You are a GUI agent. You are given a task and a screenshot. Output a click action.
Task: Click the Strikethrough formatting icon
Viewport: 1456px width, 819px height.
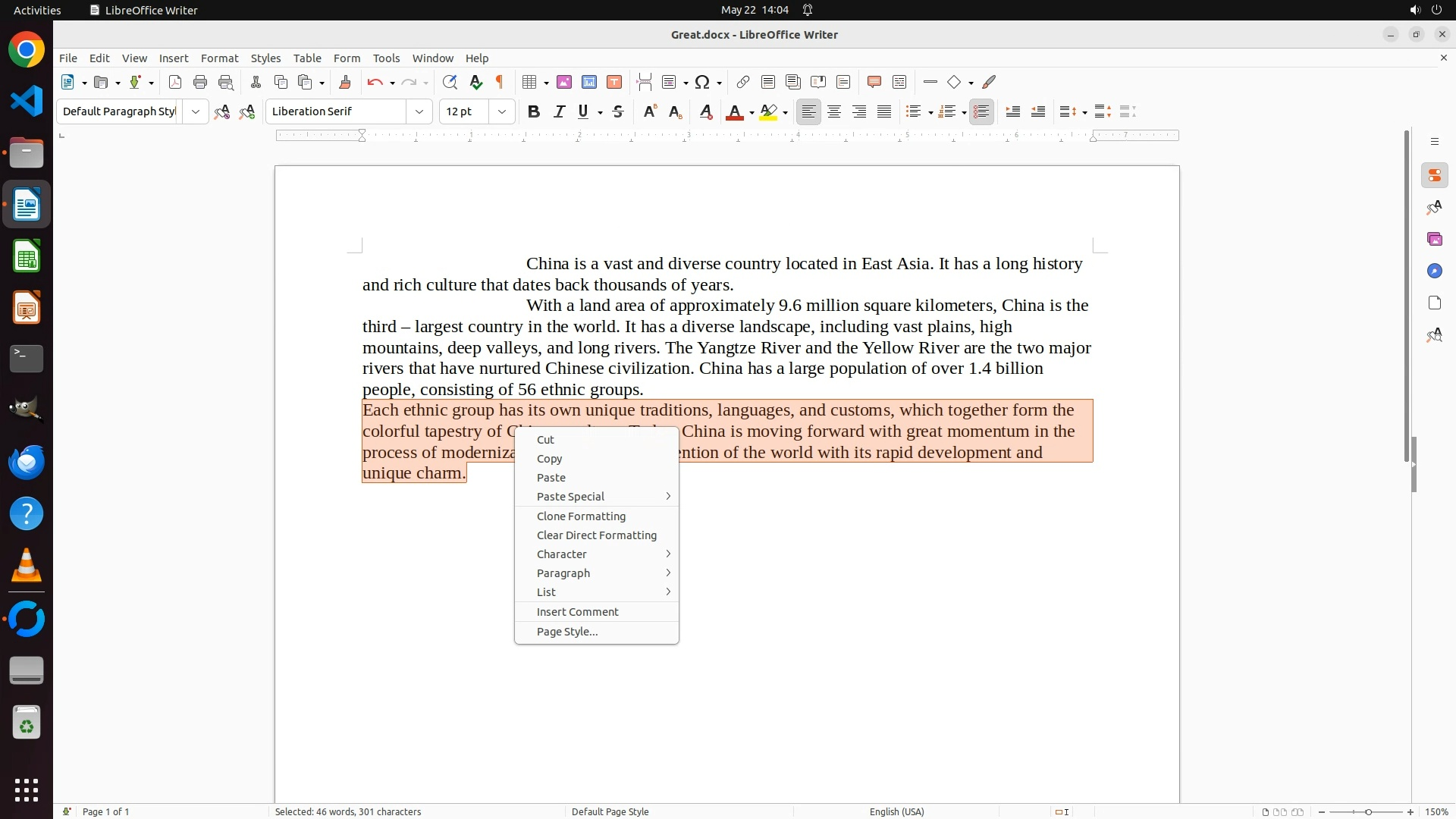click(x=618, y=111)
